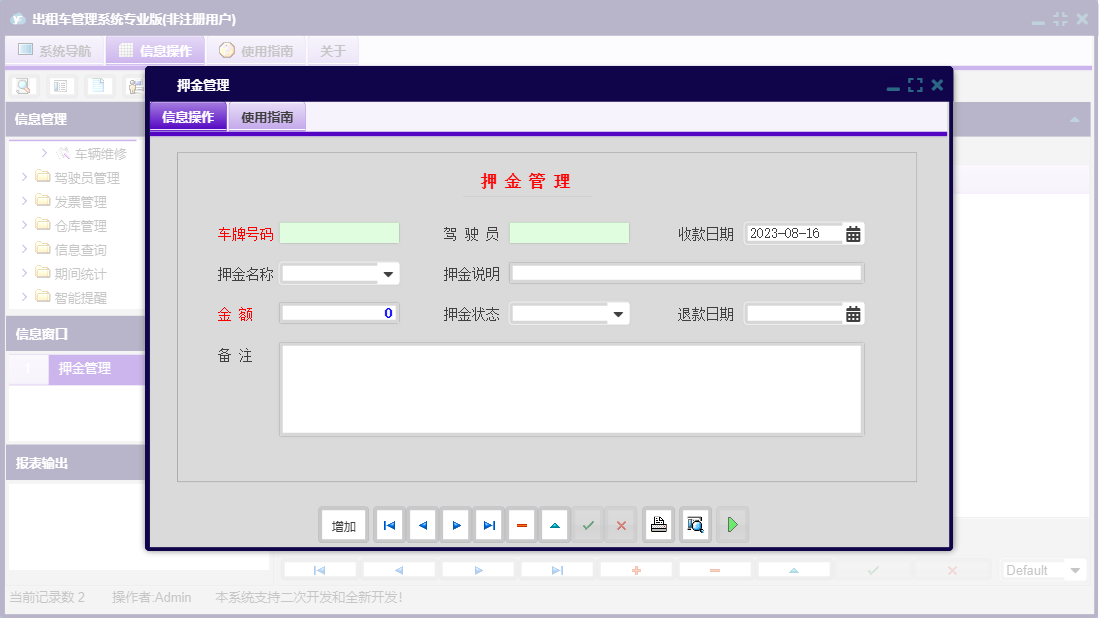1099x618 pixels.
Task: Select the search magnifier icon in left toolbar
Action: 22,86
